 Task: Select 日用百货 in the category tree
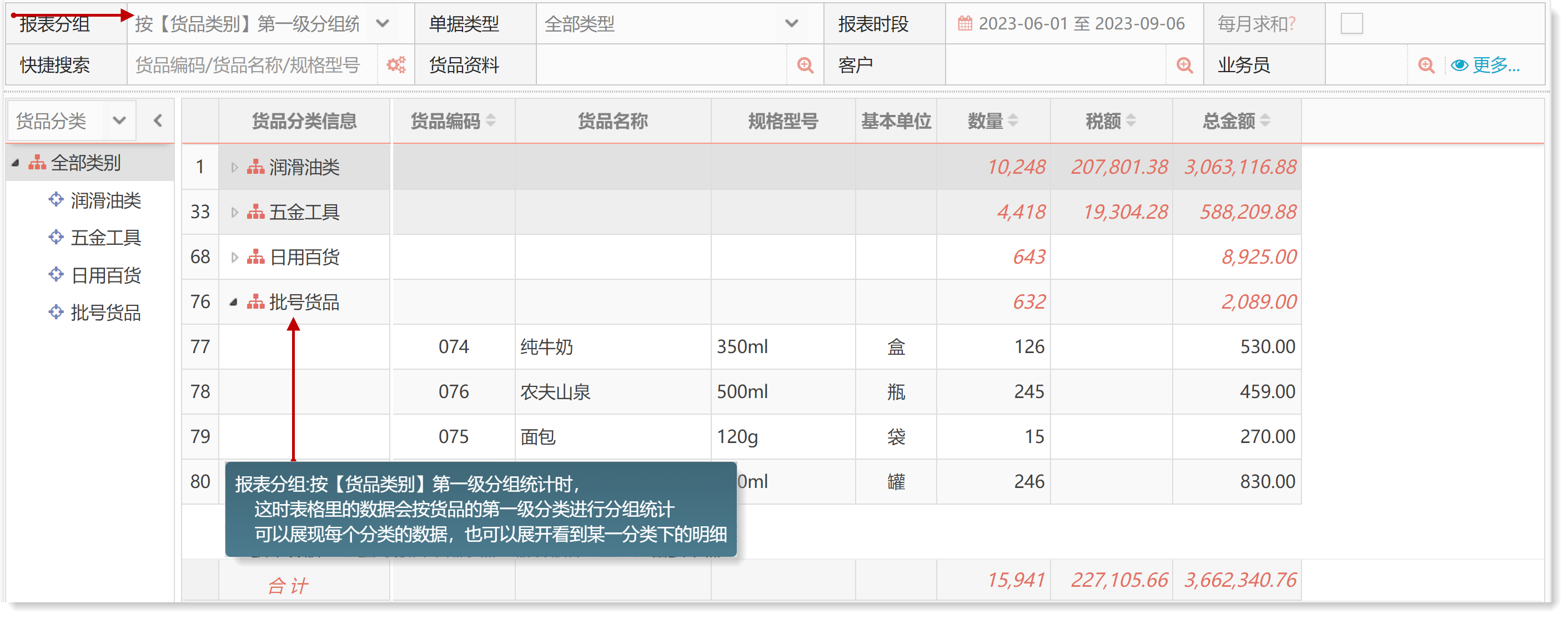coord(105,275)
